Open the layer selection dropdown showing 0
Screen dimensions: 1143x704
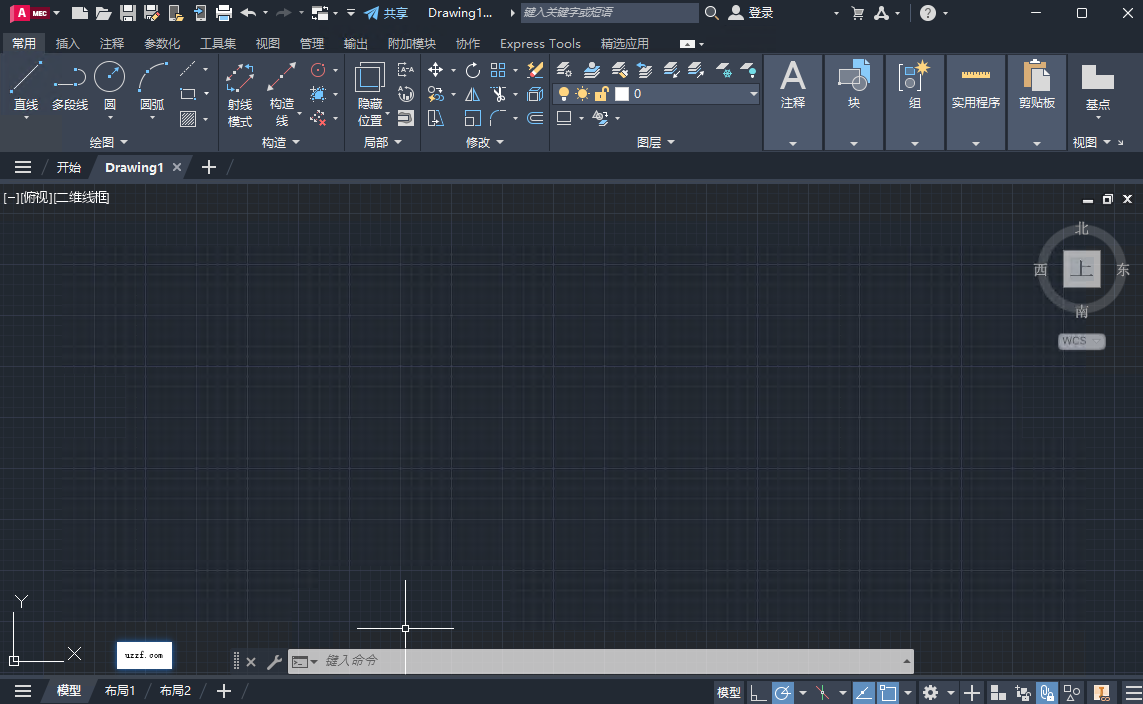click(x=753, y=93)
